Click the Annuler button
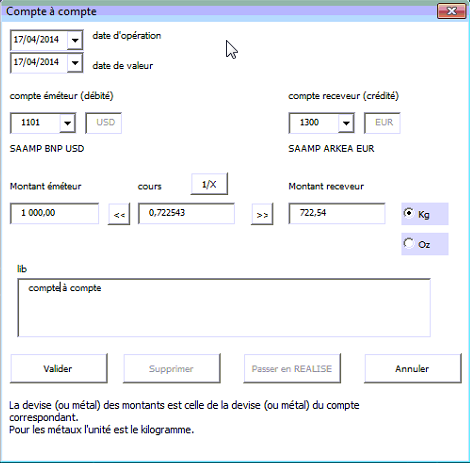The width and height of the screenshot is (470, 463). (x=413, y=368)
